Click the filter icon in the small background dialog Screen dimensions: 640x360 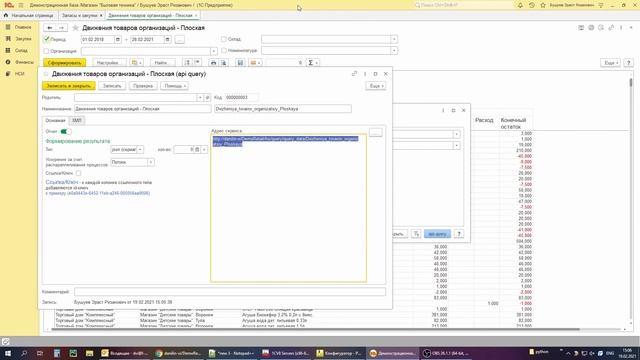click(416, 234)
